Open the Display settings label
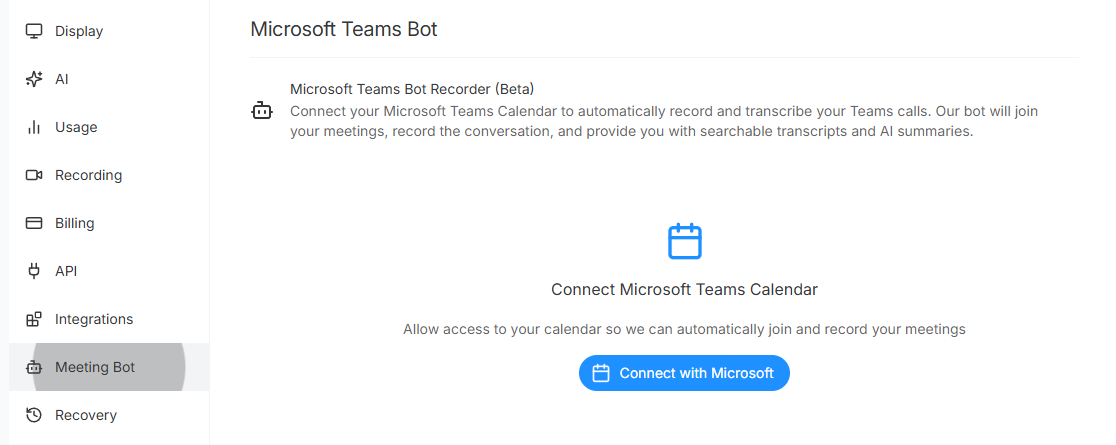 [79, 31]
